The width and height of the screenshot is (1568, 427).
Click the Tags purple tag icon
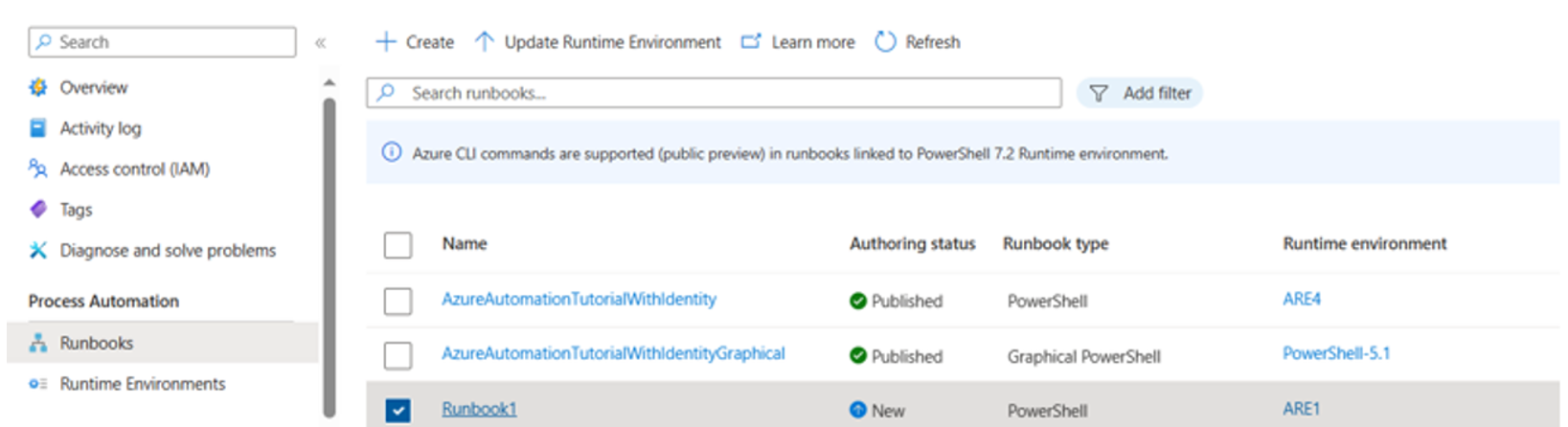(38, 209)
